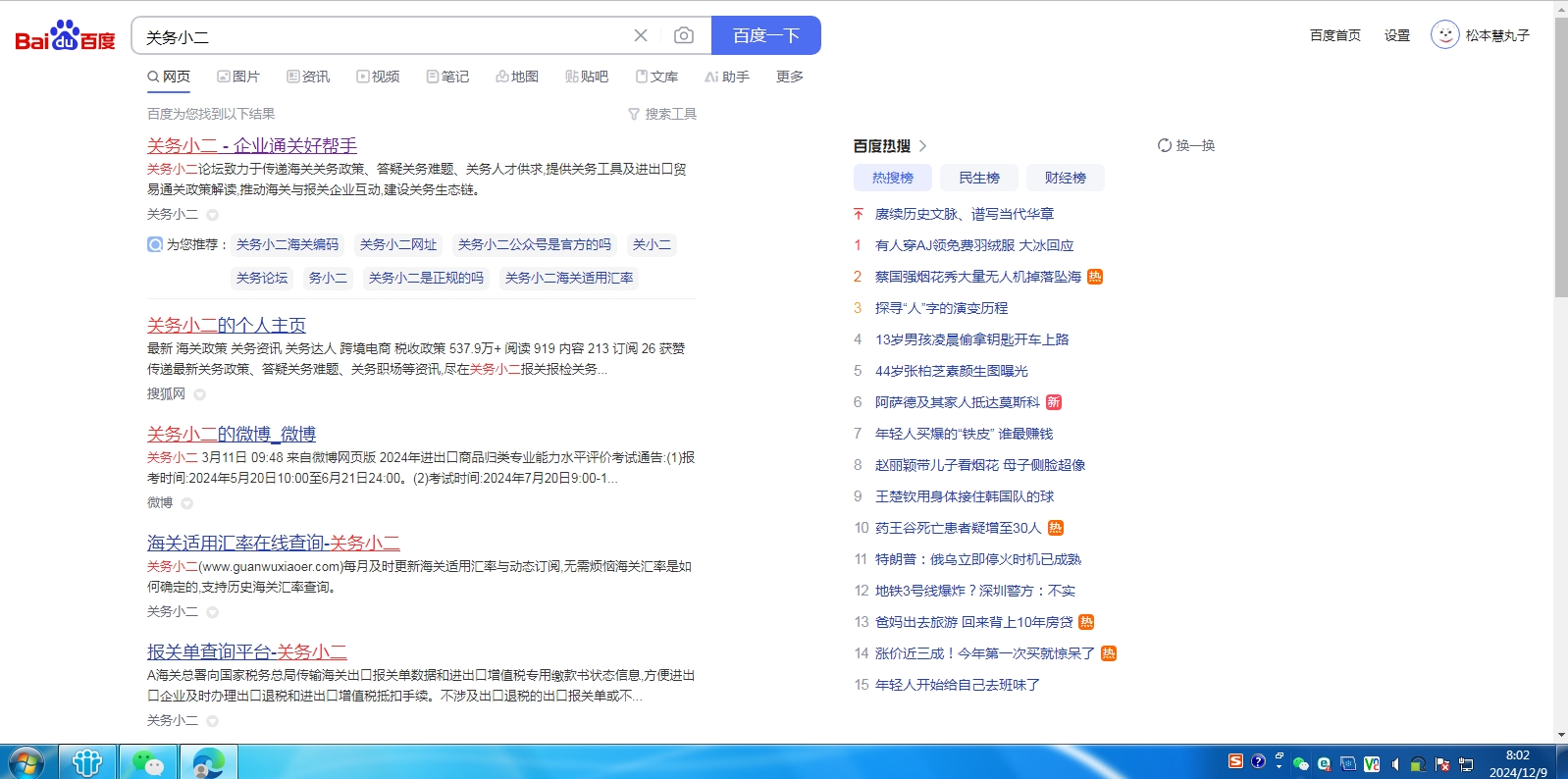Open the WeChat taskbar app
Image resolution: width=1568 pixels, height=779 pixels.
(x=148, y=762)
